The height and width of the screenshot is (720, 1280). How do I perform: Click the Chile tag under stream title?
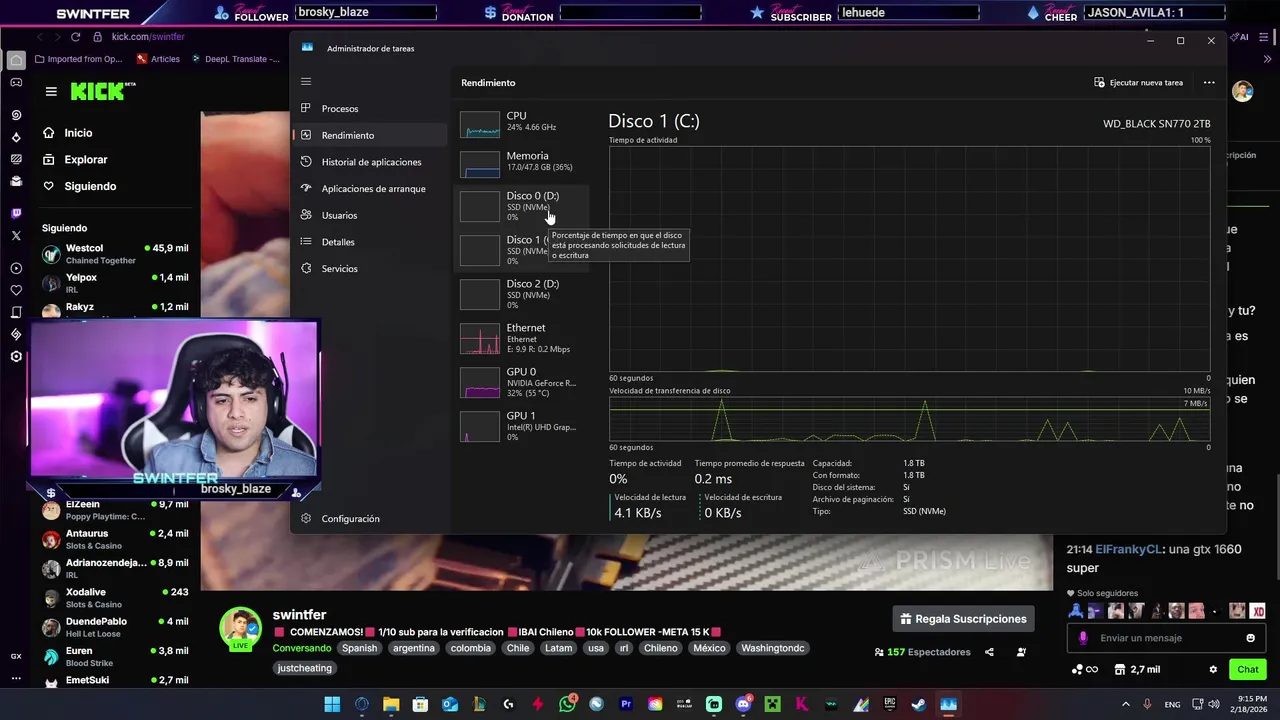518,648
